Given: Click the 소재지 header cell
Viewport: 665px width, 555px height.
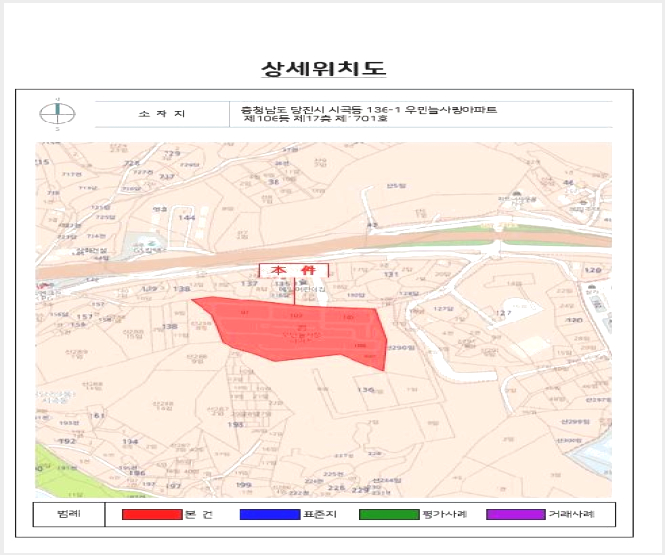Looking at the screenshot, I should click(x=162, y=114).
